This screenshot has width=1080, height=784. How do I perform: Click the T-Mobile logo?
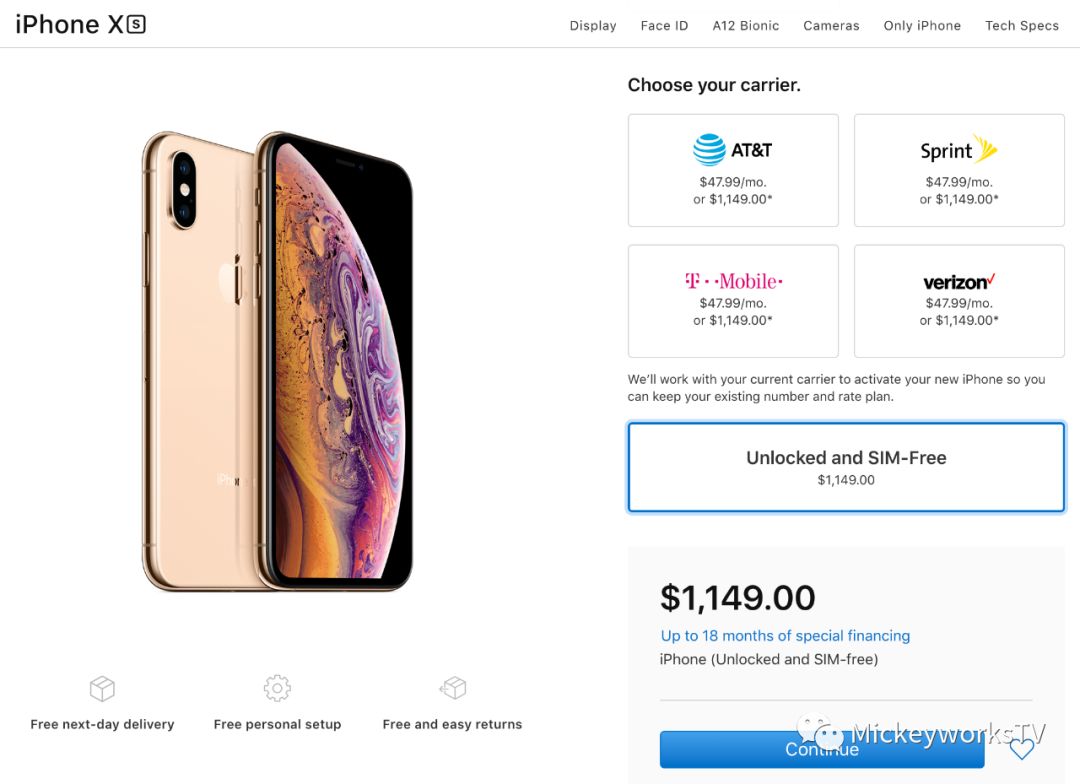pyautogui.click(x=733, y=281)
